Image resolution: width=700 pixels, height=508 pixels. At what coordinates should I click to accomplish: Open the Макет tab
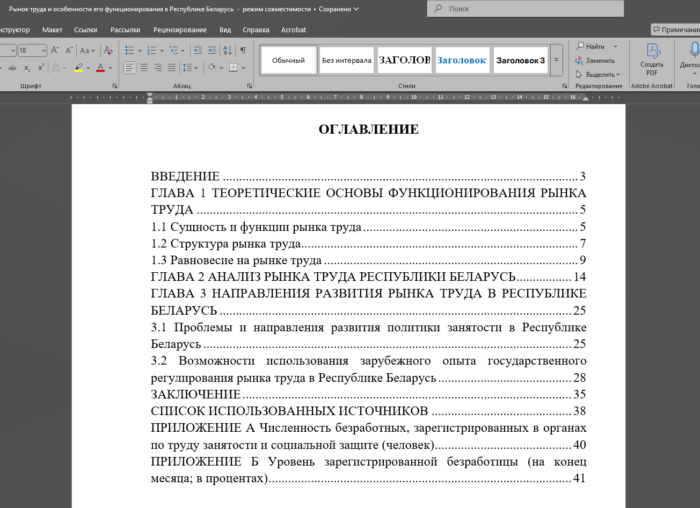52,30
